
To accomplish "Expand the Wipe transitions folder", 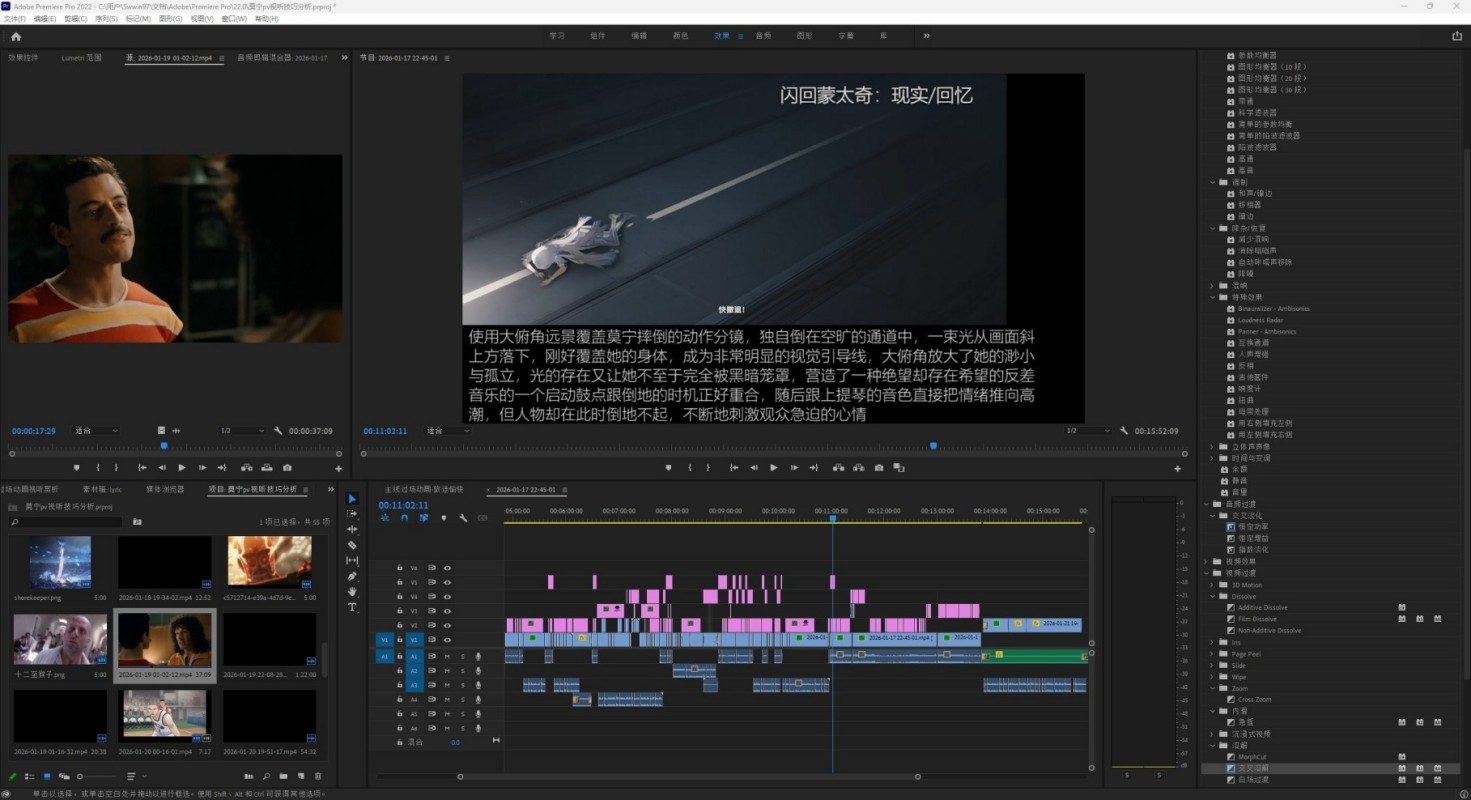I will tap(1212, 677).
